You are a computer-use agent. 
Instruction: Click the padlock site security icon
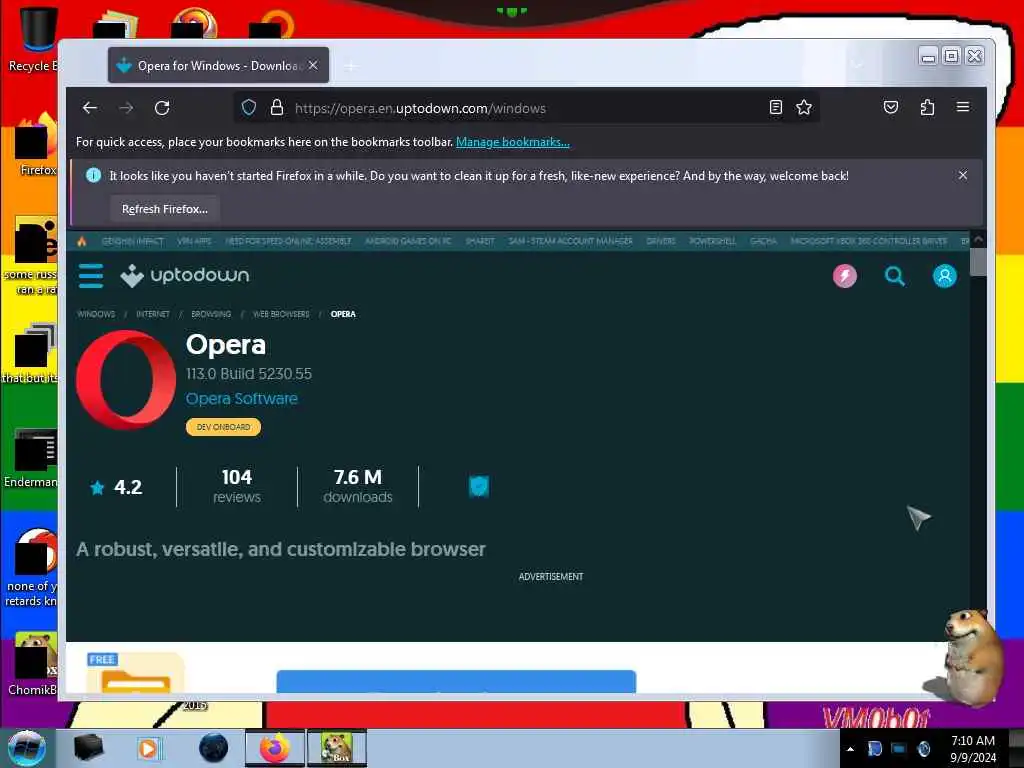click(x=277, y=108)
